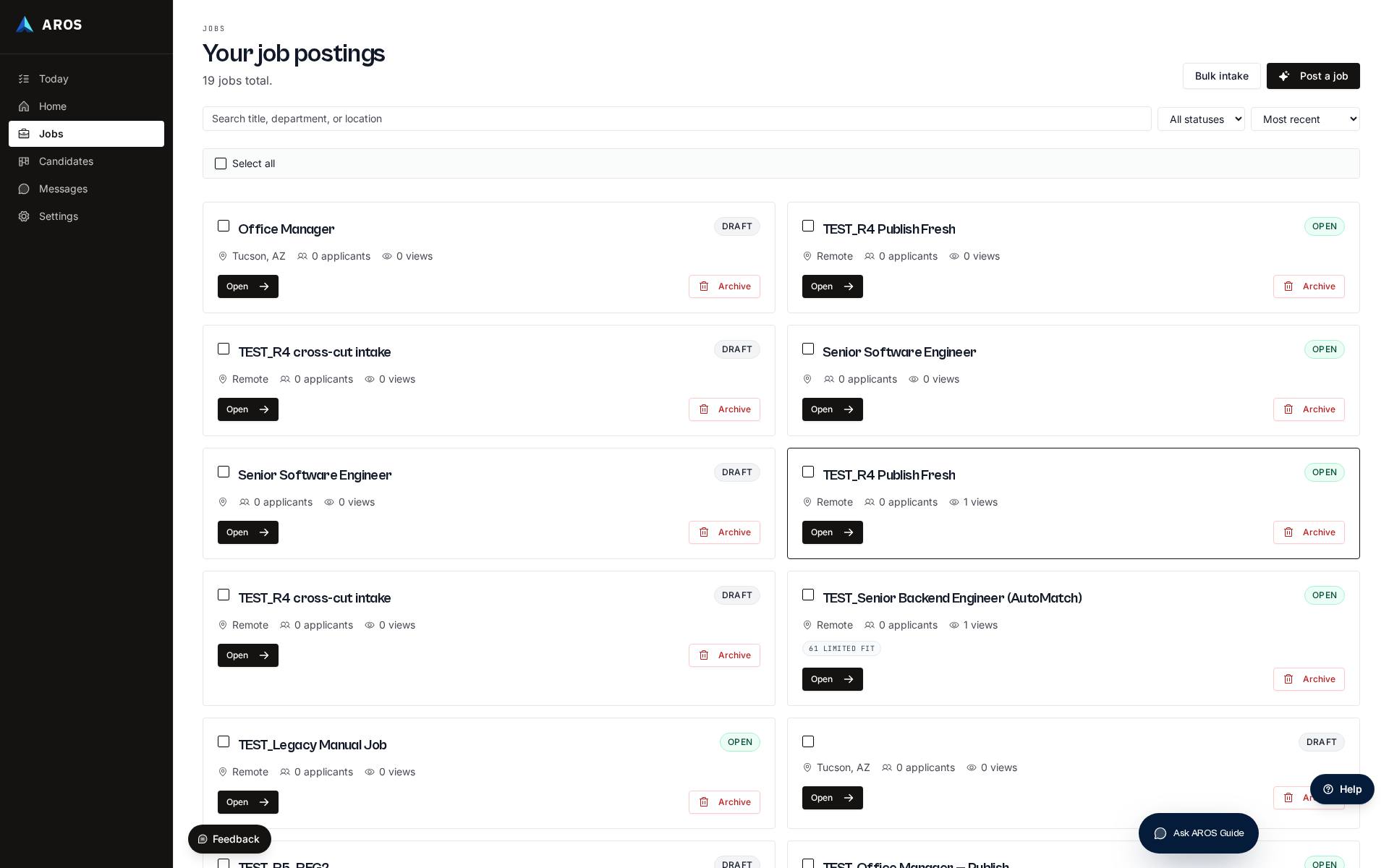Click the Today checklist icon in sidebar
Image resolution: width=1389 pixels, height=868 pixels.
[24, 79]
